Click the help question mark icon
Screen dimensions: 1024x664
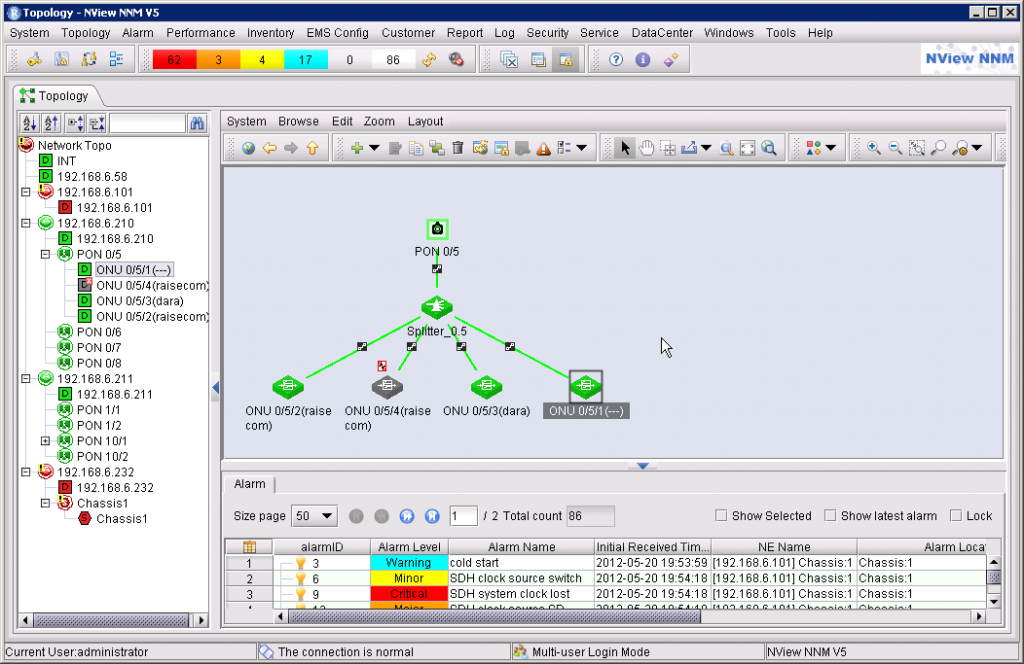click(x=616, y=59)
